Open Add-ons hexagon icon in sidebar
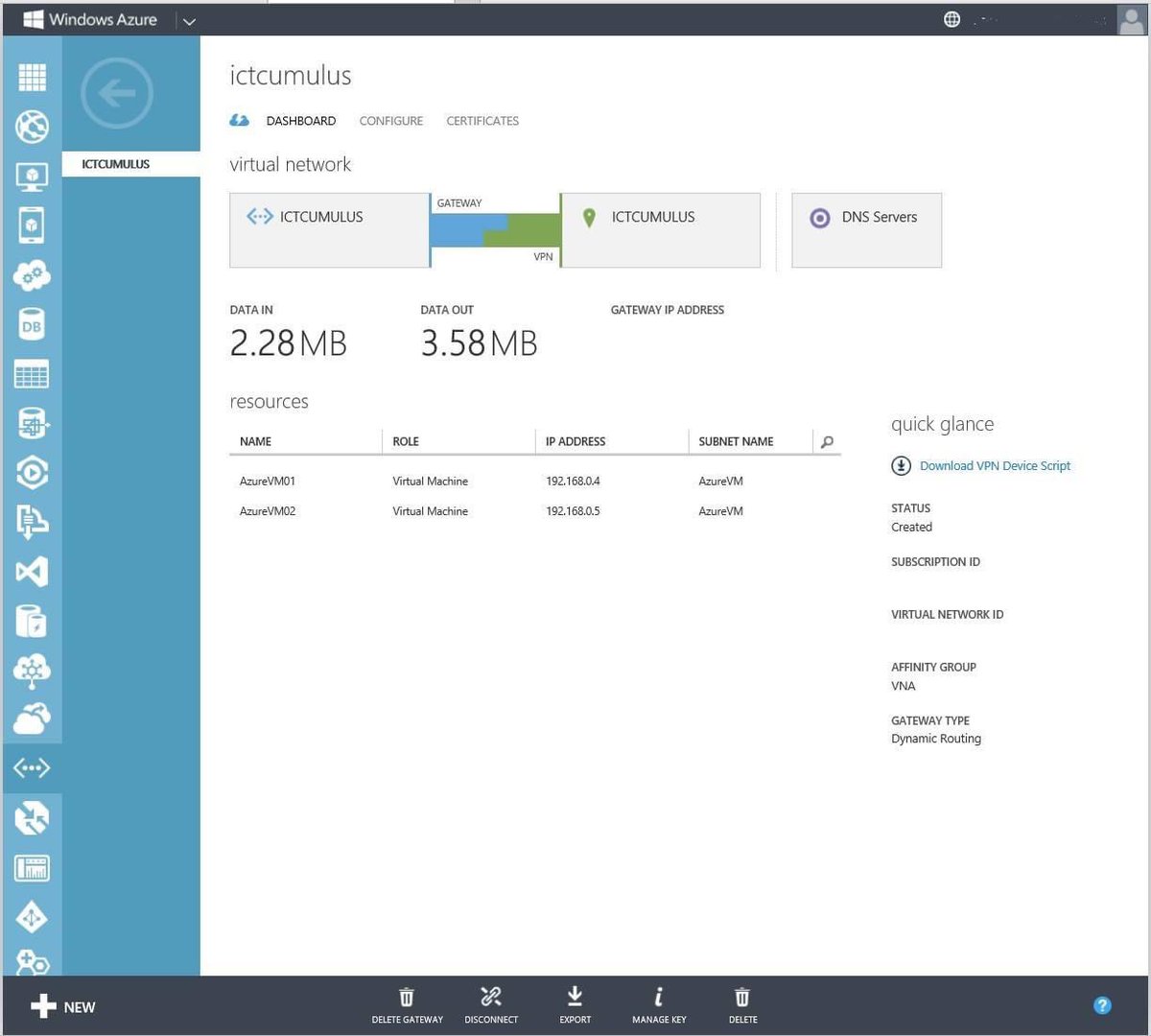This screenshot has height=1036, width=1151. (x=32, y=962)
